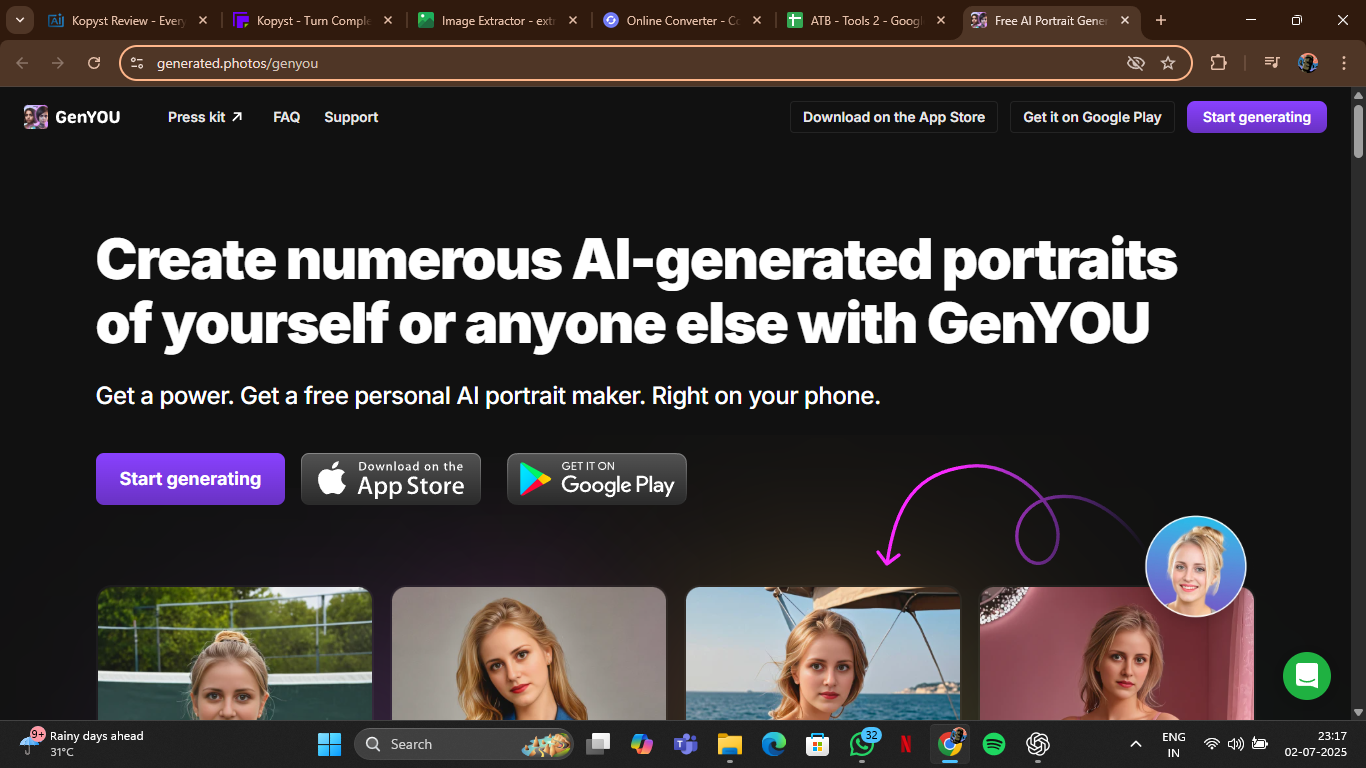Open the Windows Start menu
Screen dimensions: 1366x768
pos(329,744)
